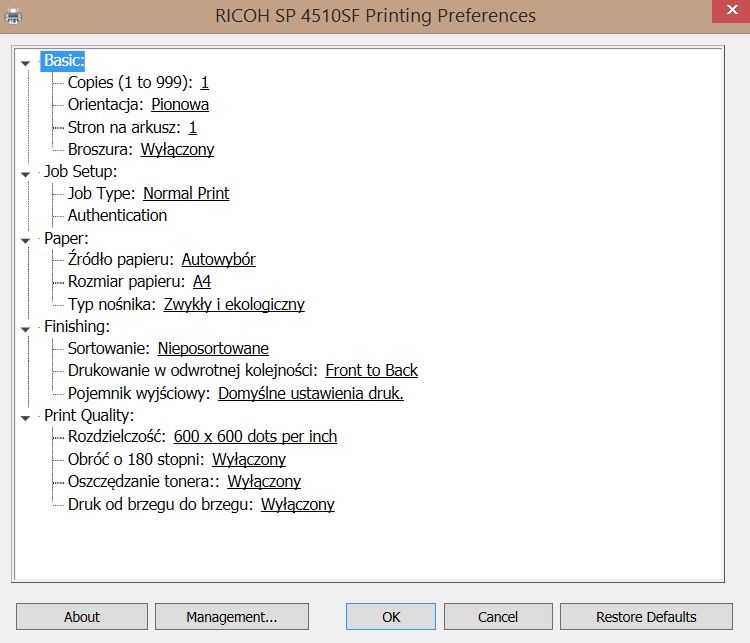Click the Job Type label
This screenshot has width=750, height=643.
102,193
